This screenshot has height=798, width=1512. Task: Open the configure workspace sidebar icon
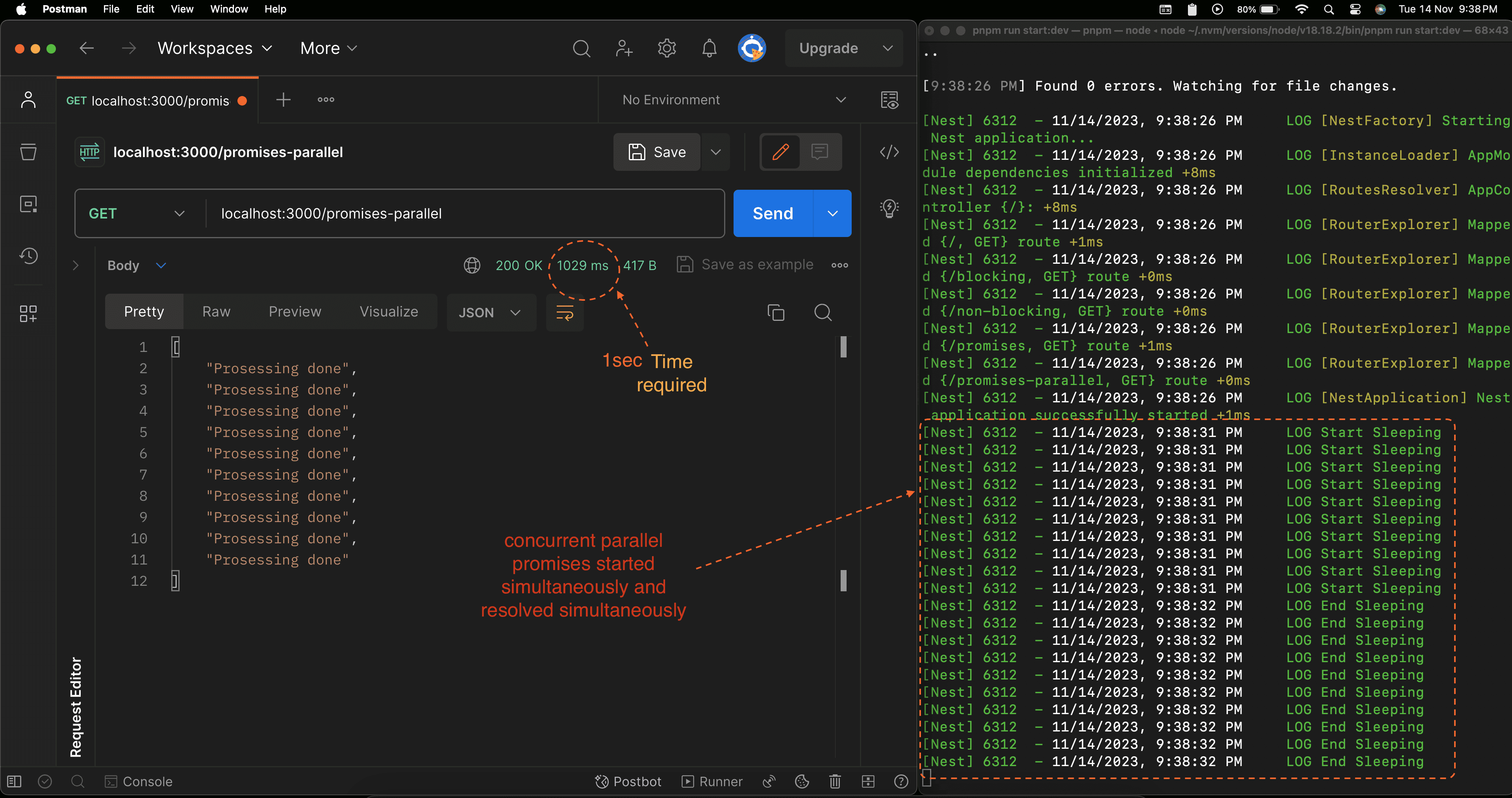click(28, 313)
